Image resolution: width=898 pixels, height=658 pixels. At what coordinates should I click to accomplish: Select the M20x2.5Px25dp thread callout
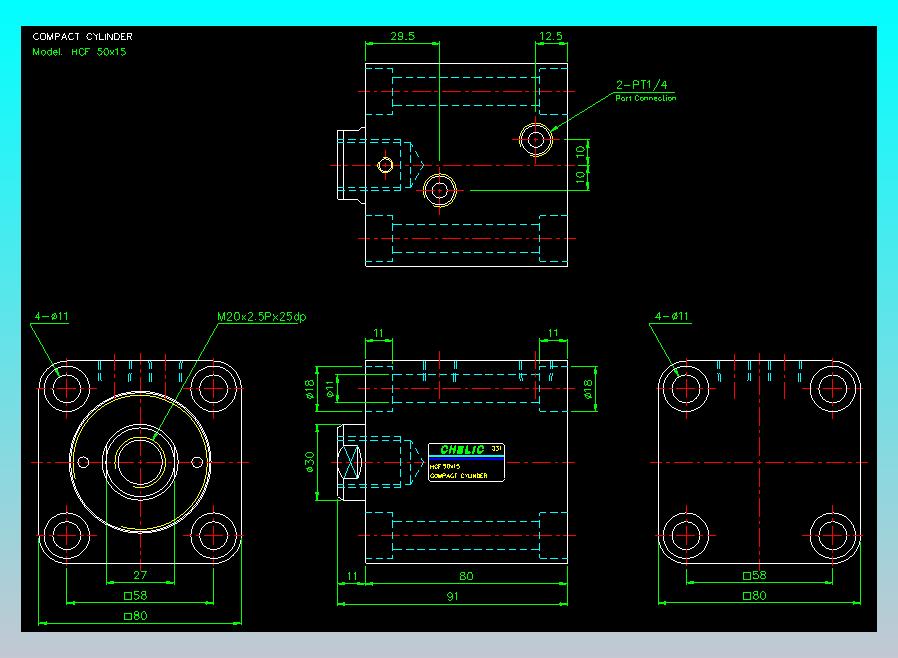[x=261, y=317]
